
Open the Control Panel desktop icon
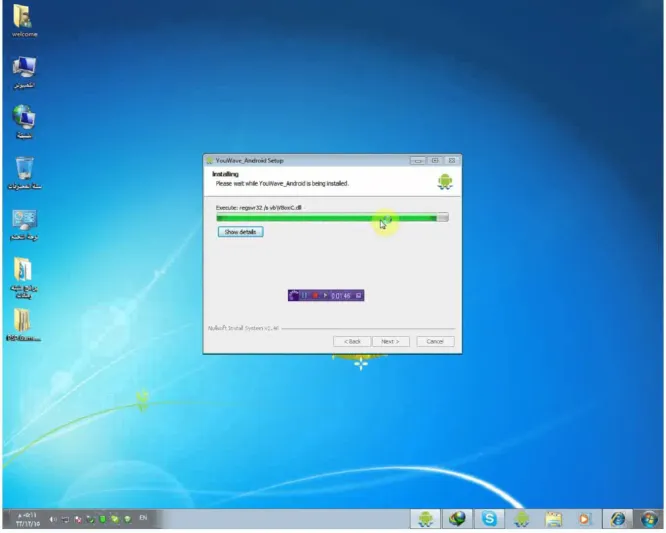pos(24,220)
